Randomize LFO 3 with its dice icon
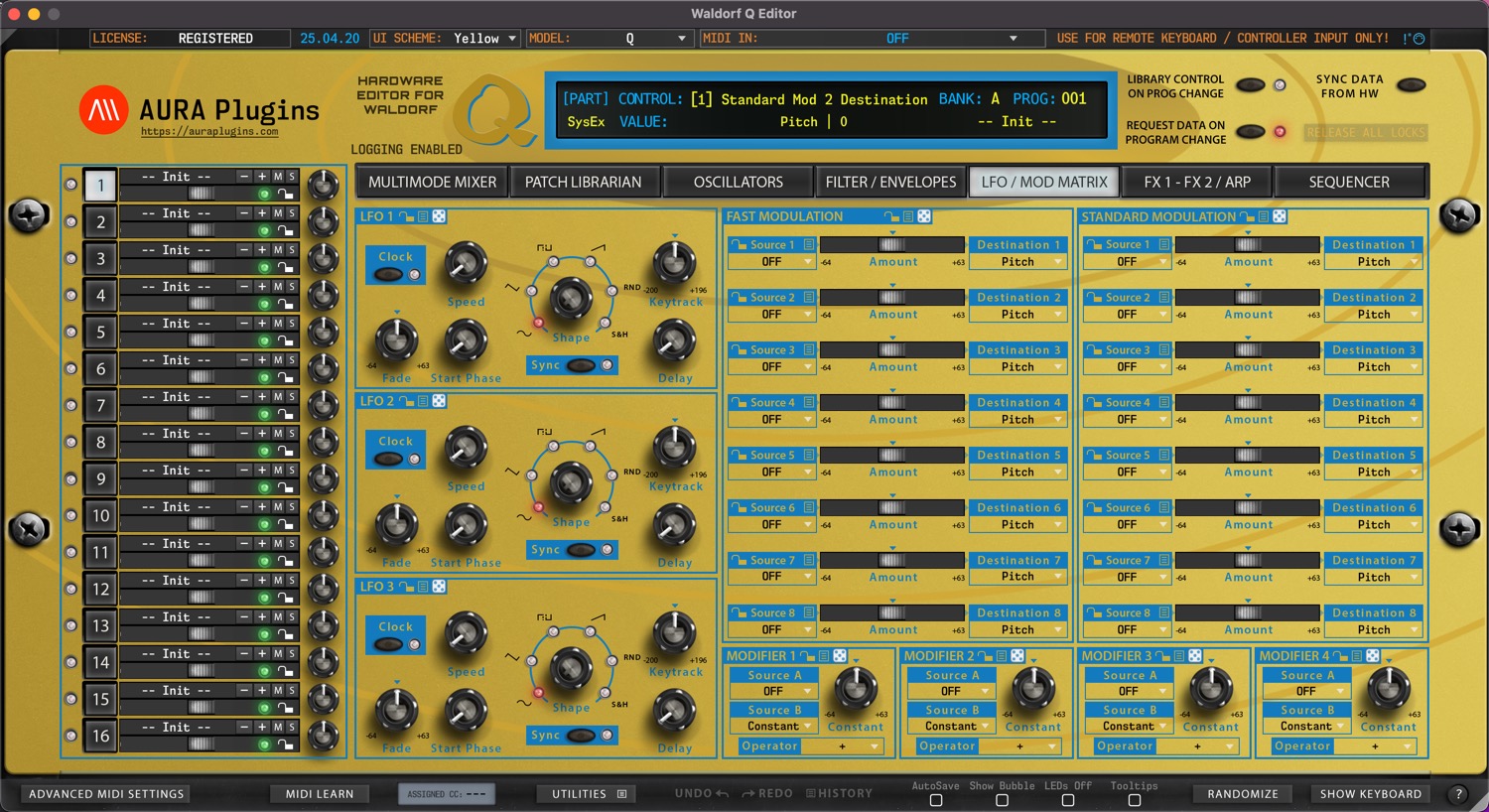1489x812 pixels. point(439,587)
